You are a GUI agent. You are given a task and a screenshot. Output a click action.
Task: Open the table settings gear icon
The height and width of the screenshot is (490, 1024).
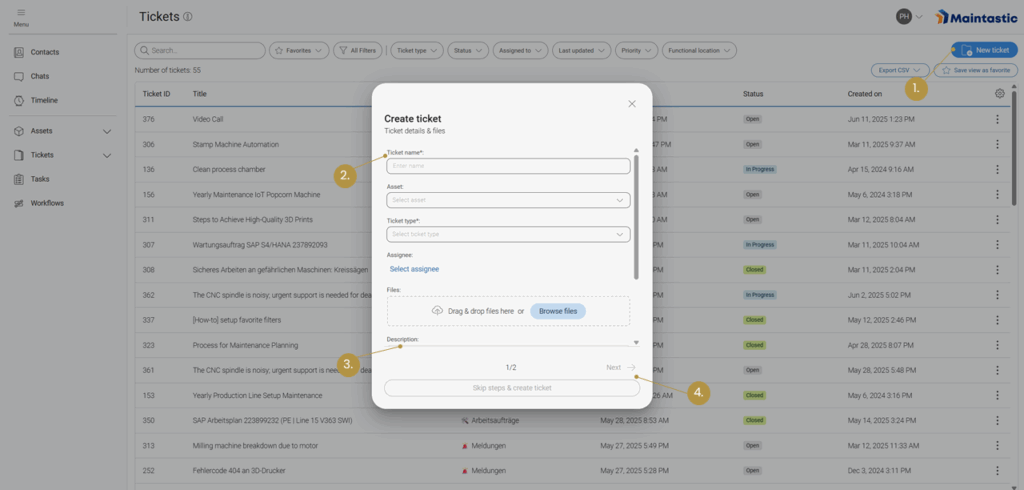point(999,94)
